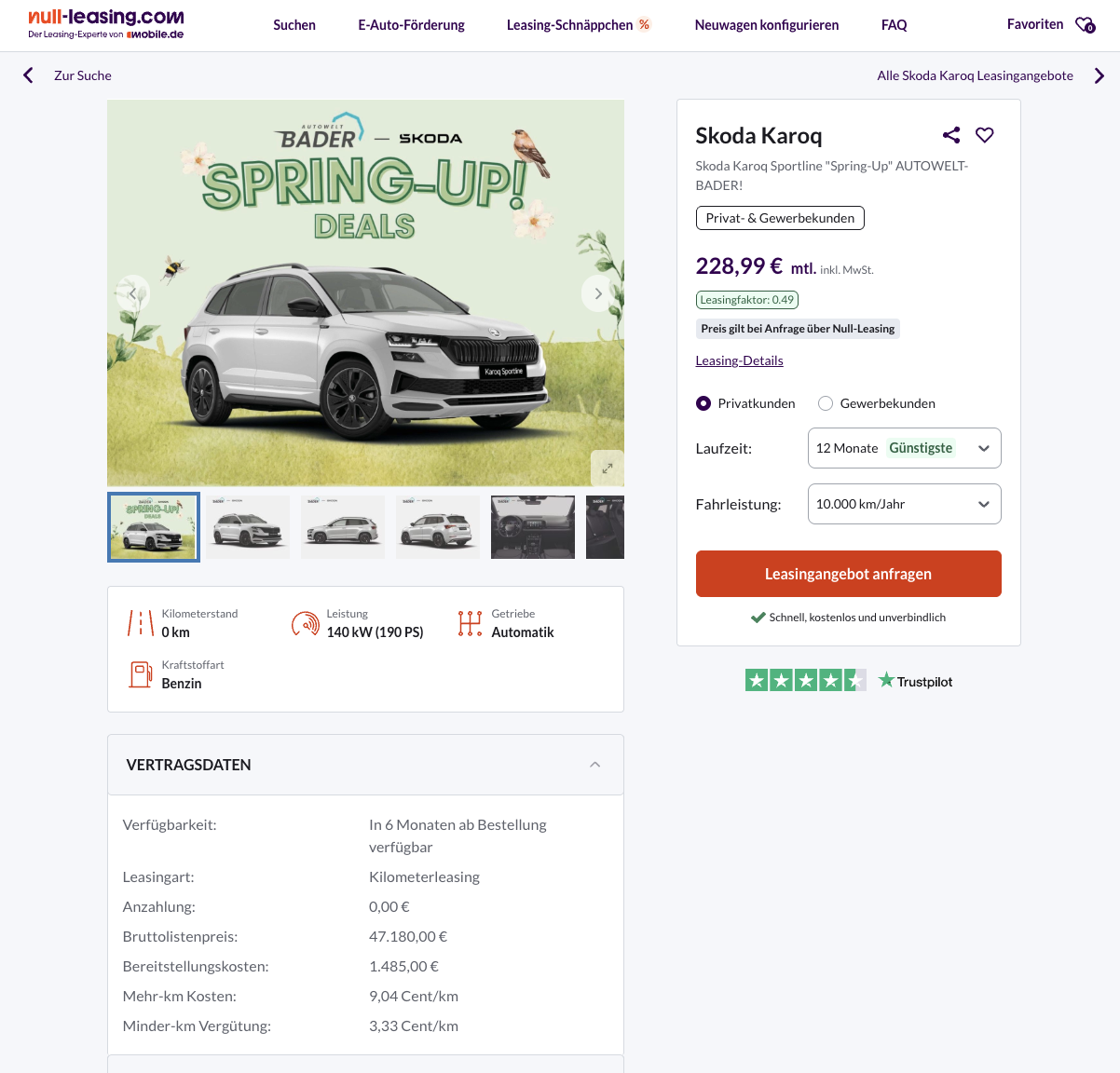This screenshot has width=1120, height=1073.
Task: Click arrow after Alle Skoda Karoq Leasingangebote
Action: coord(1099,75)
